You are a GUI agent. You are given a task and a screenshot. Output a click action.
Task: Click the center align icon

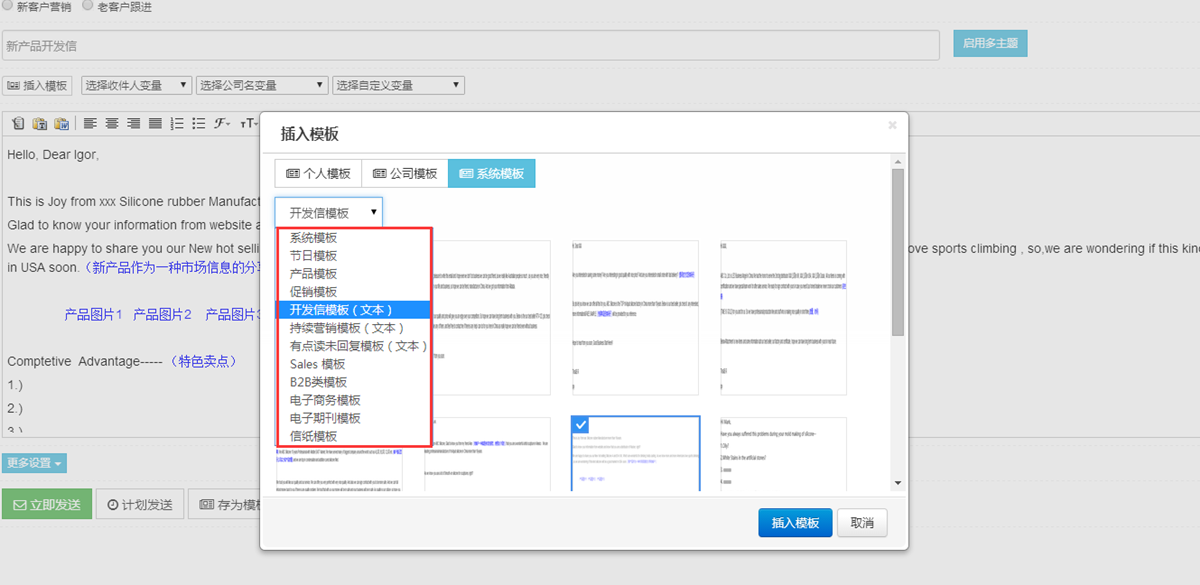112,124
